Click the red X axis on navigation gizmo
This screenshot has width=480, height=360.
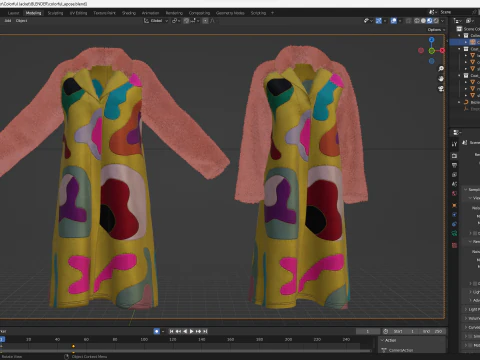pos(442,50)
